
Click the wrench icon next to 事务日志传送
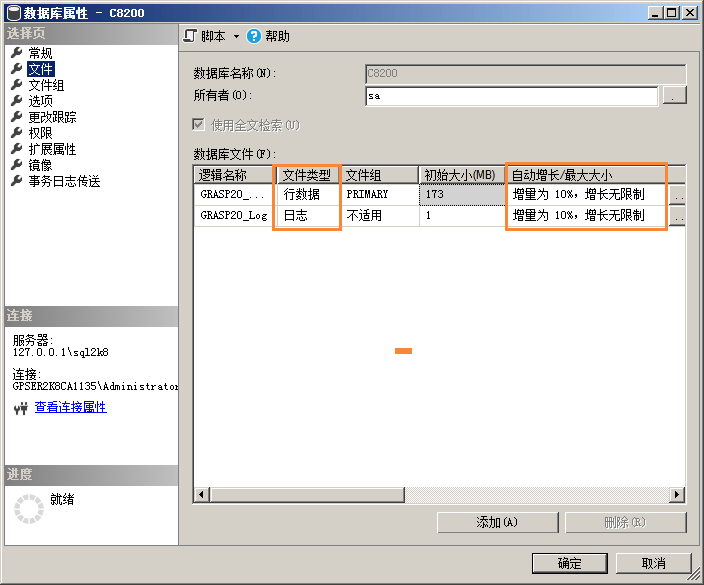[x=17, y=181]
